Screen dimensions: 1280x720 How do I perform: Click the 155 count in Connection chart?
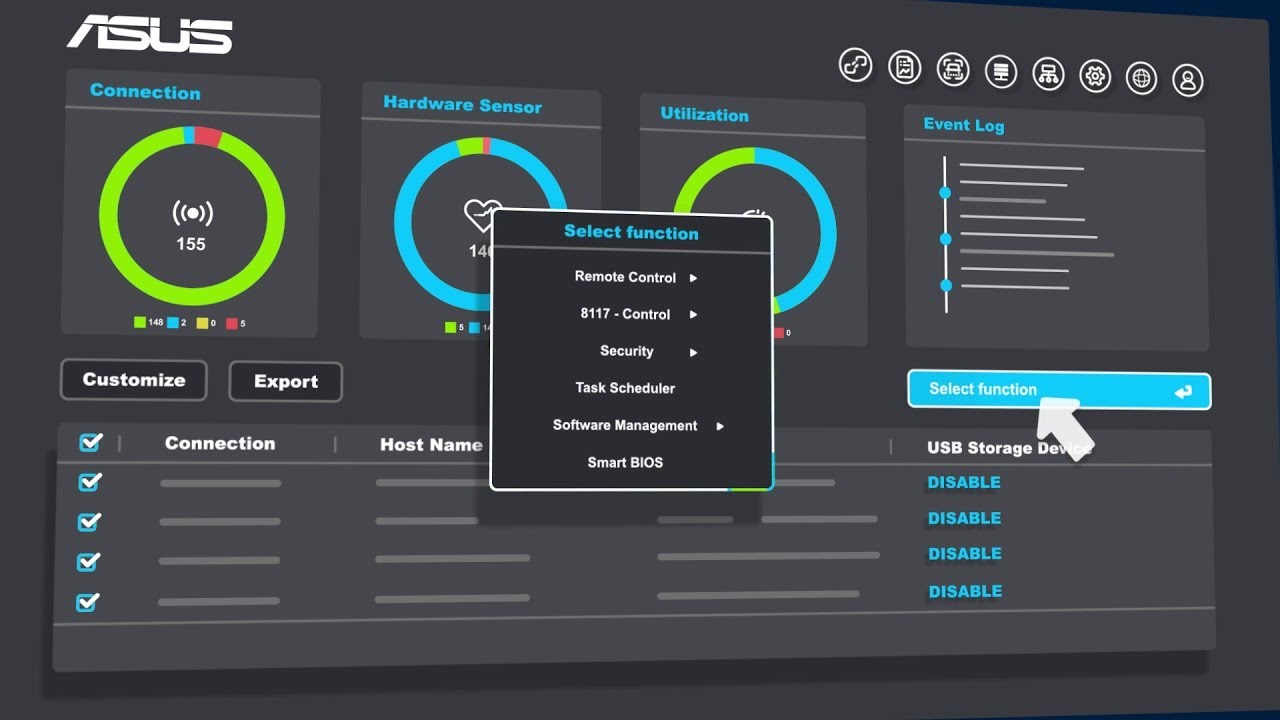pyautogui.click(x=191, y=244)
